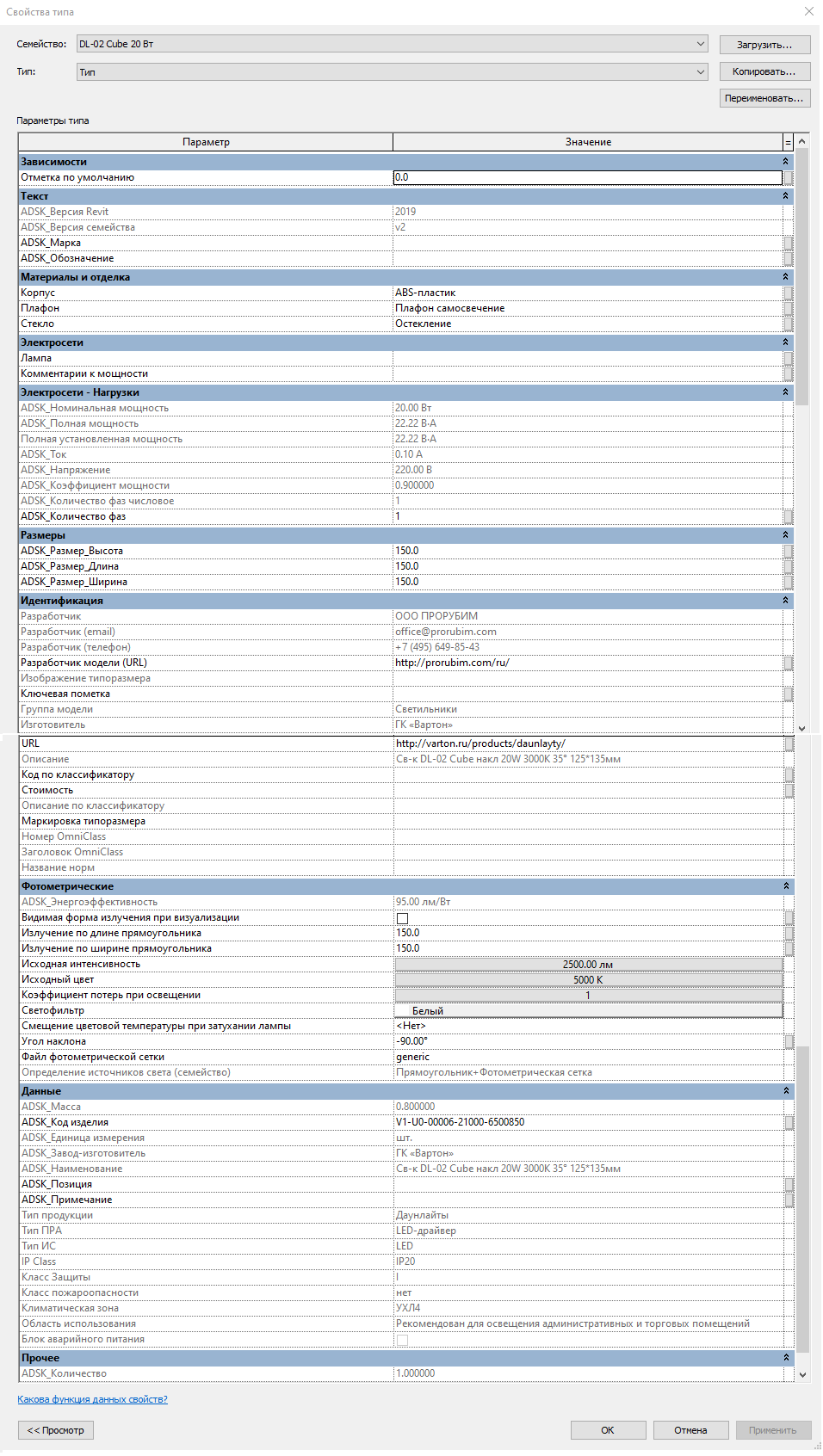The height and width of the screenshot is (1456, 823).
Task: Click scrollbar up arrow of parameter table
Action: coord(802,141)
